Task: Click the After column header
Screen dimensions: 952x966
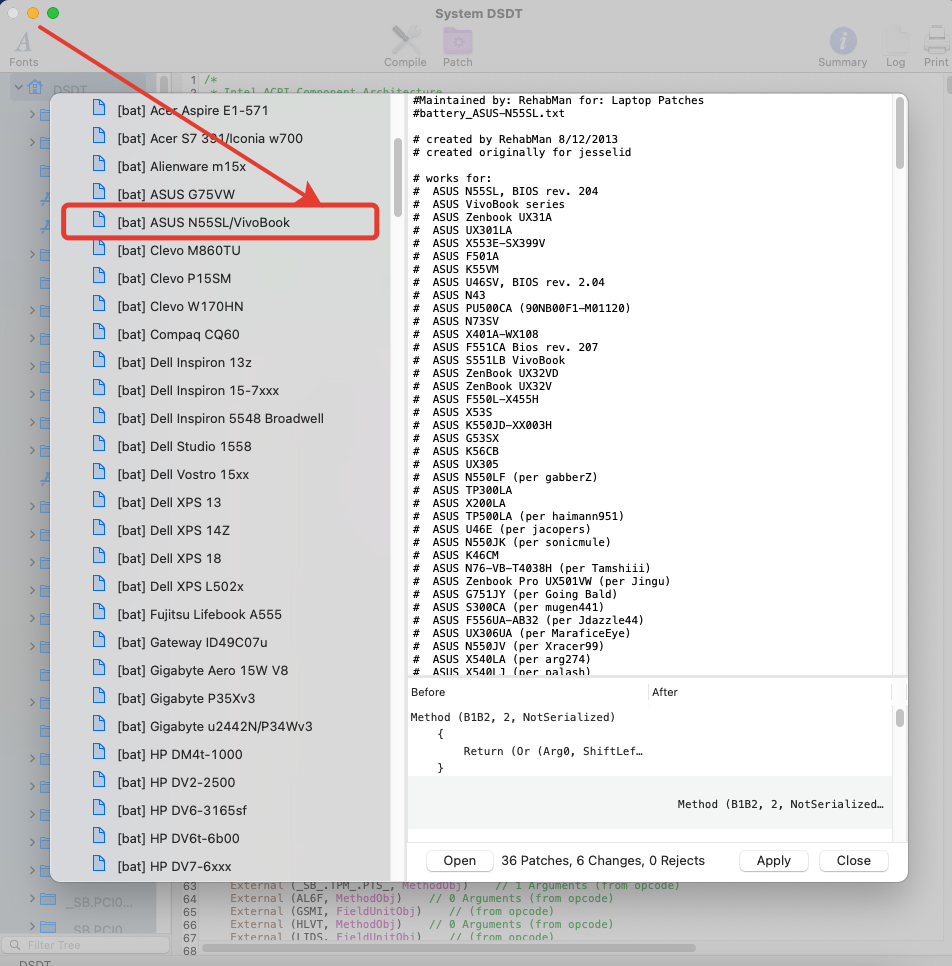Action: [x=770, y=692]
